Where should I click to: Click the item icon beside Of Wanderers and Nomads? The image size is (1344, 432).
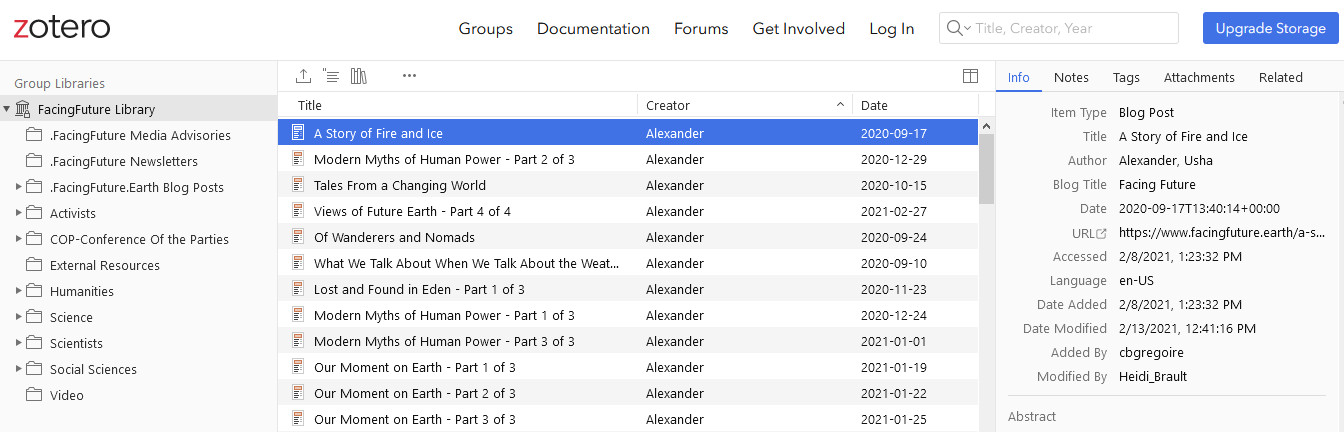(297, 236)
